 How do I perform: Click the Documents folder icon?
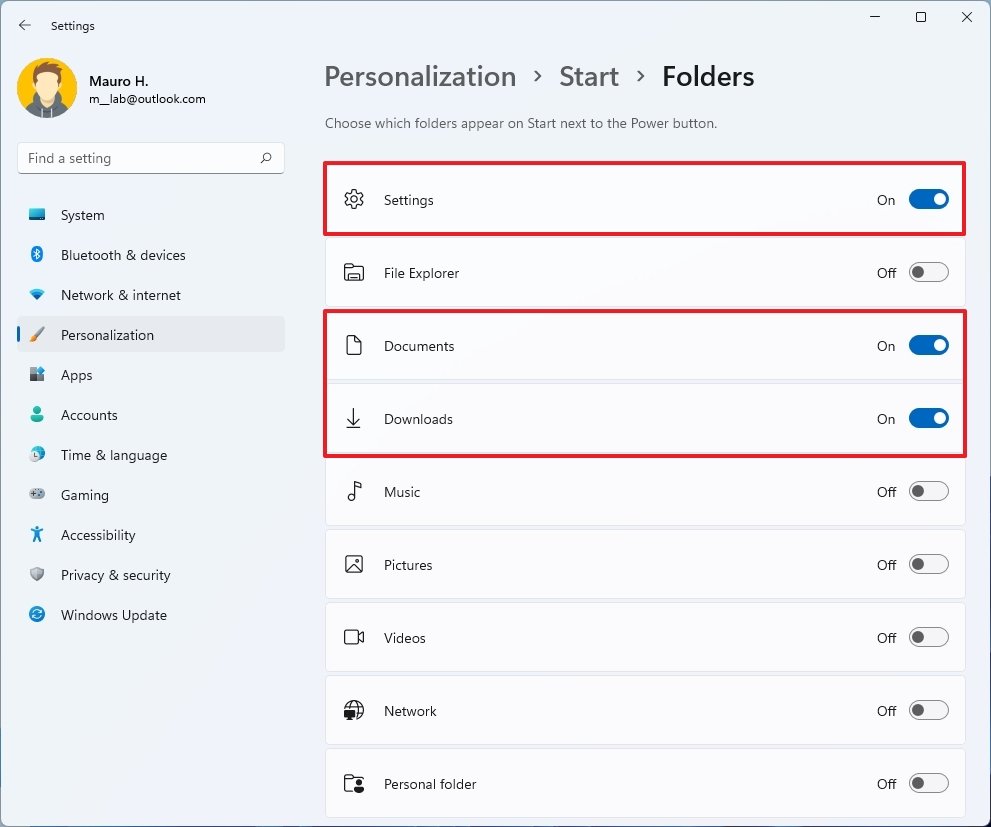click(353, 345)
